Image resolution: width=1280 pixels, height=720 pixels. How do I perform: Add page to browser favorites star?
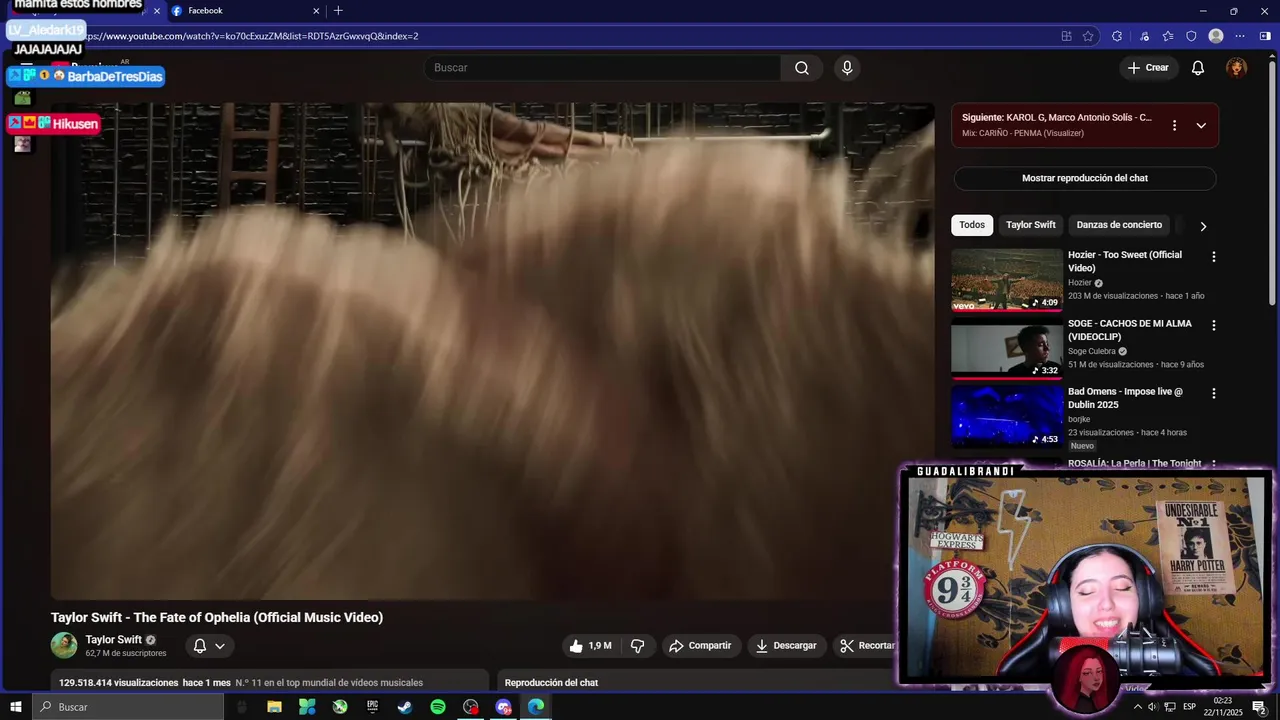[x=1088, y=36]
